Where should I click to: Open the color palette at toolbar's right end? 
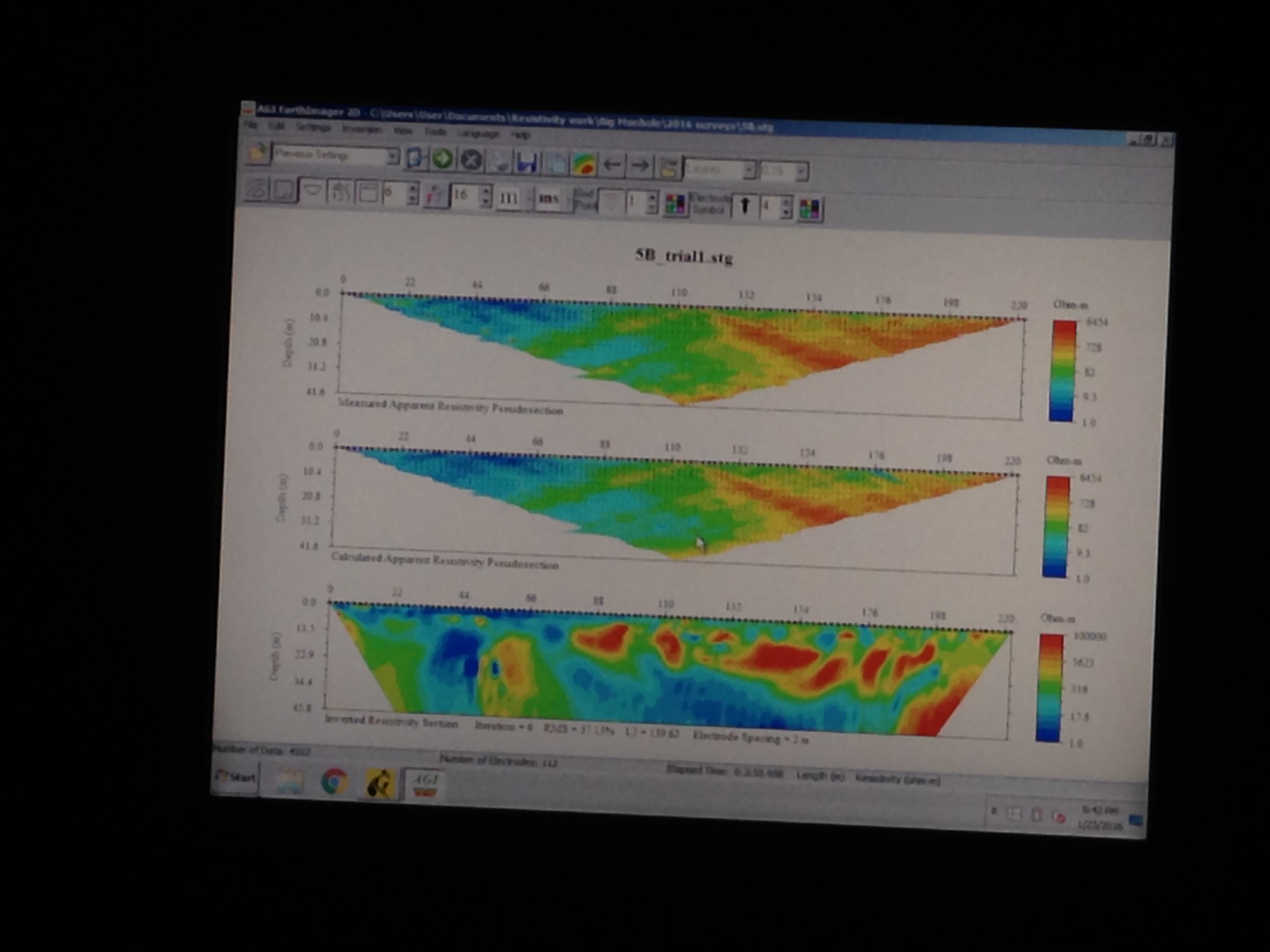810,209
